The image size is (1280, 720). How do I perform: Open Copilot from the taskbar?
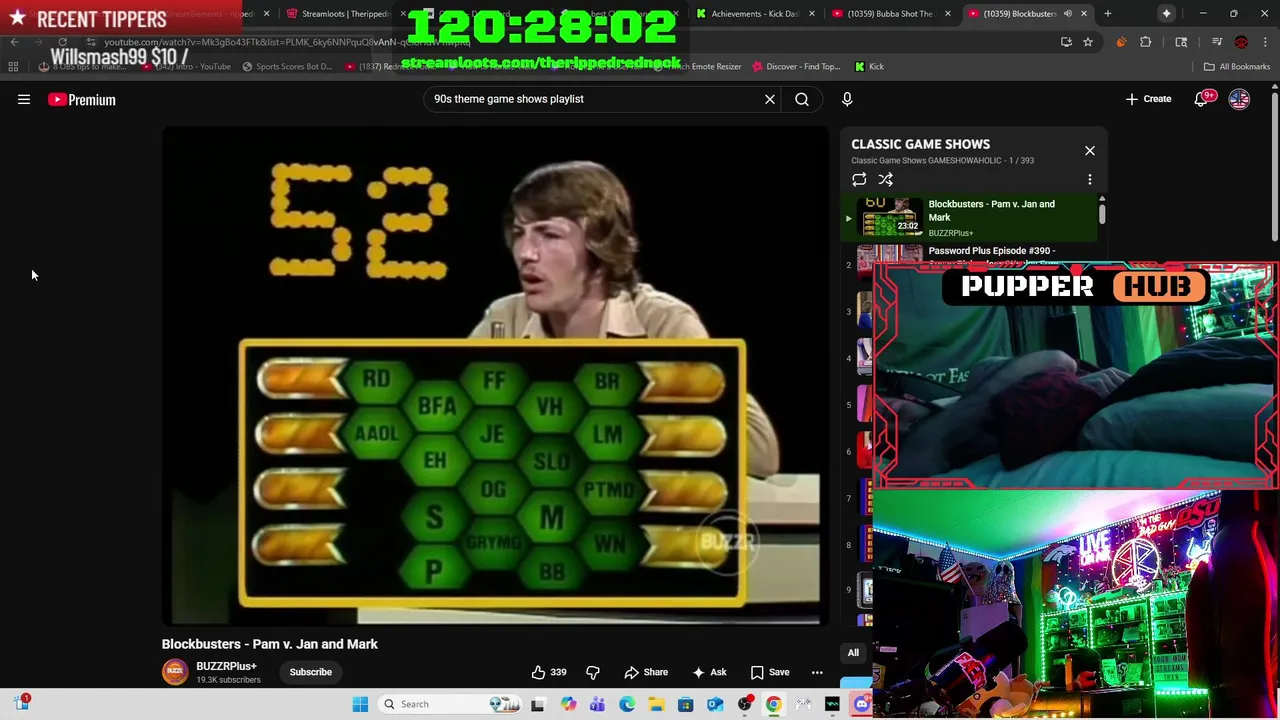(568, 704)
